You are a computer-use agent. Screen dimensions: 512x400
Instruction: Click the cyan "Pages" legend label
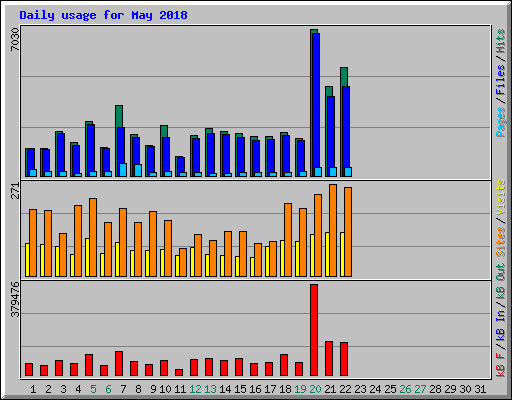500,122
